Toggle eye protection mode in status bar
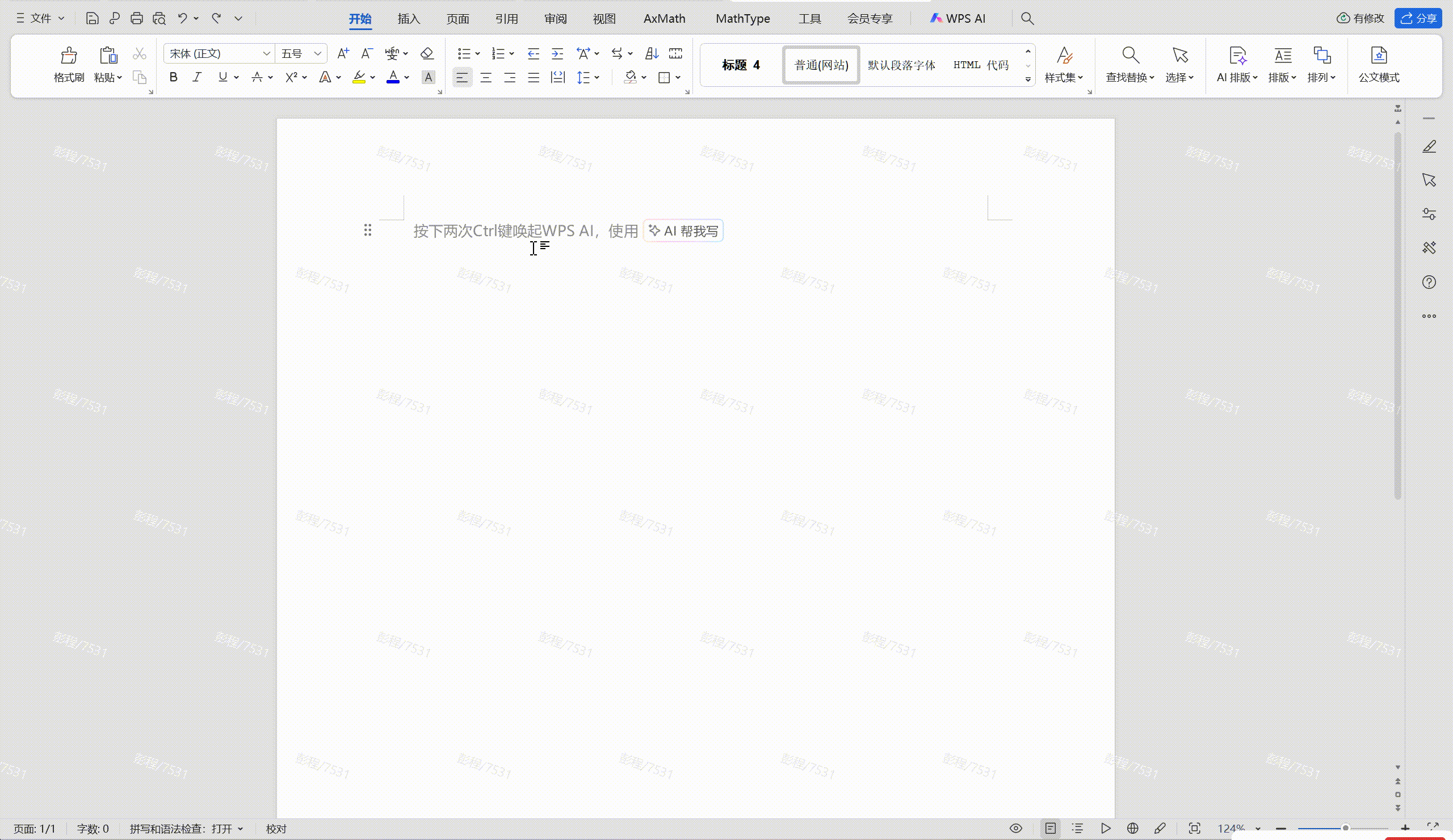The width and height of the screenshot is (1453, 840). pos(1016,829)
